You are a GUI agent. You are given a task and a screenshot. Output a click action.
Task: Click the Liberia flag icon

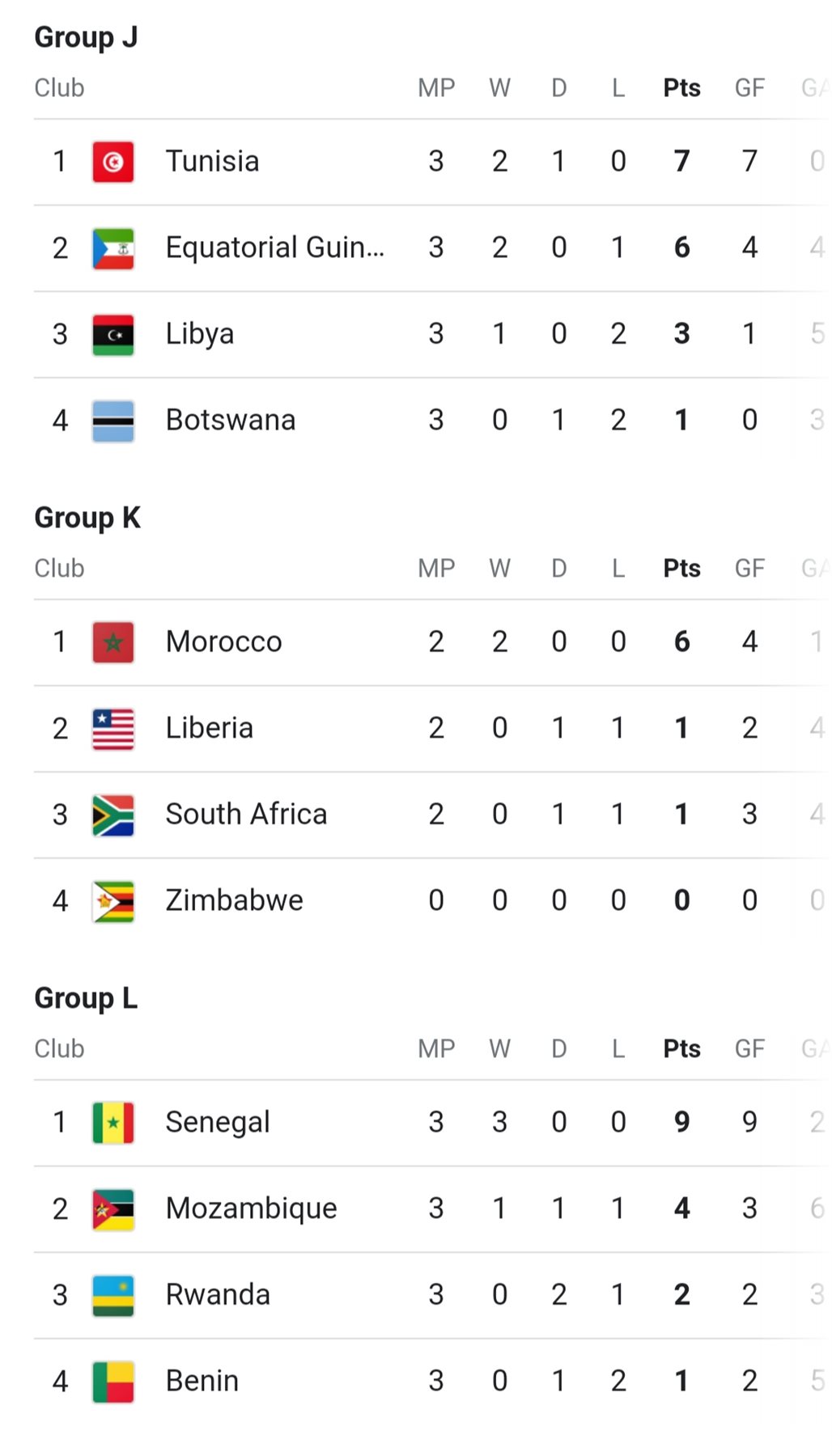tap(113, 729)
